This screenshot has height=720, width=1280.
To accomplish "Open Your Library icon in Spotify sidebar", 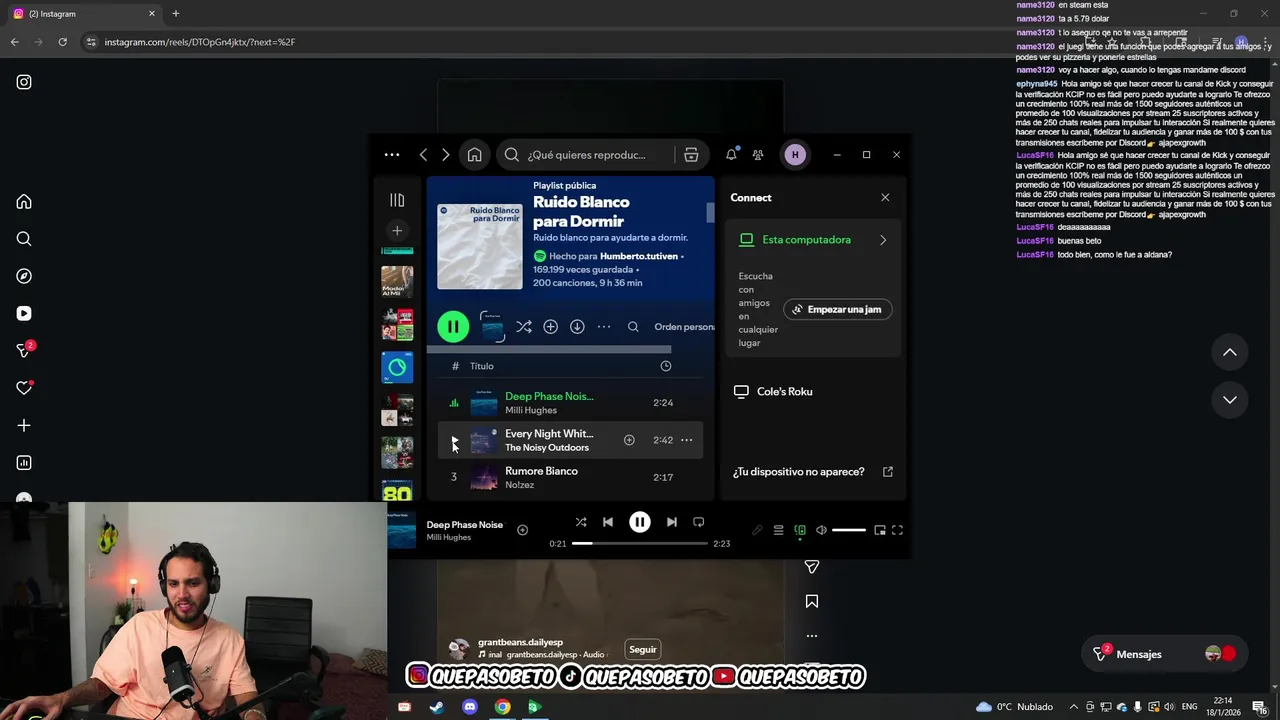I will pyautogui.click(x=397, y=200).
